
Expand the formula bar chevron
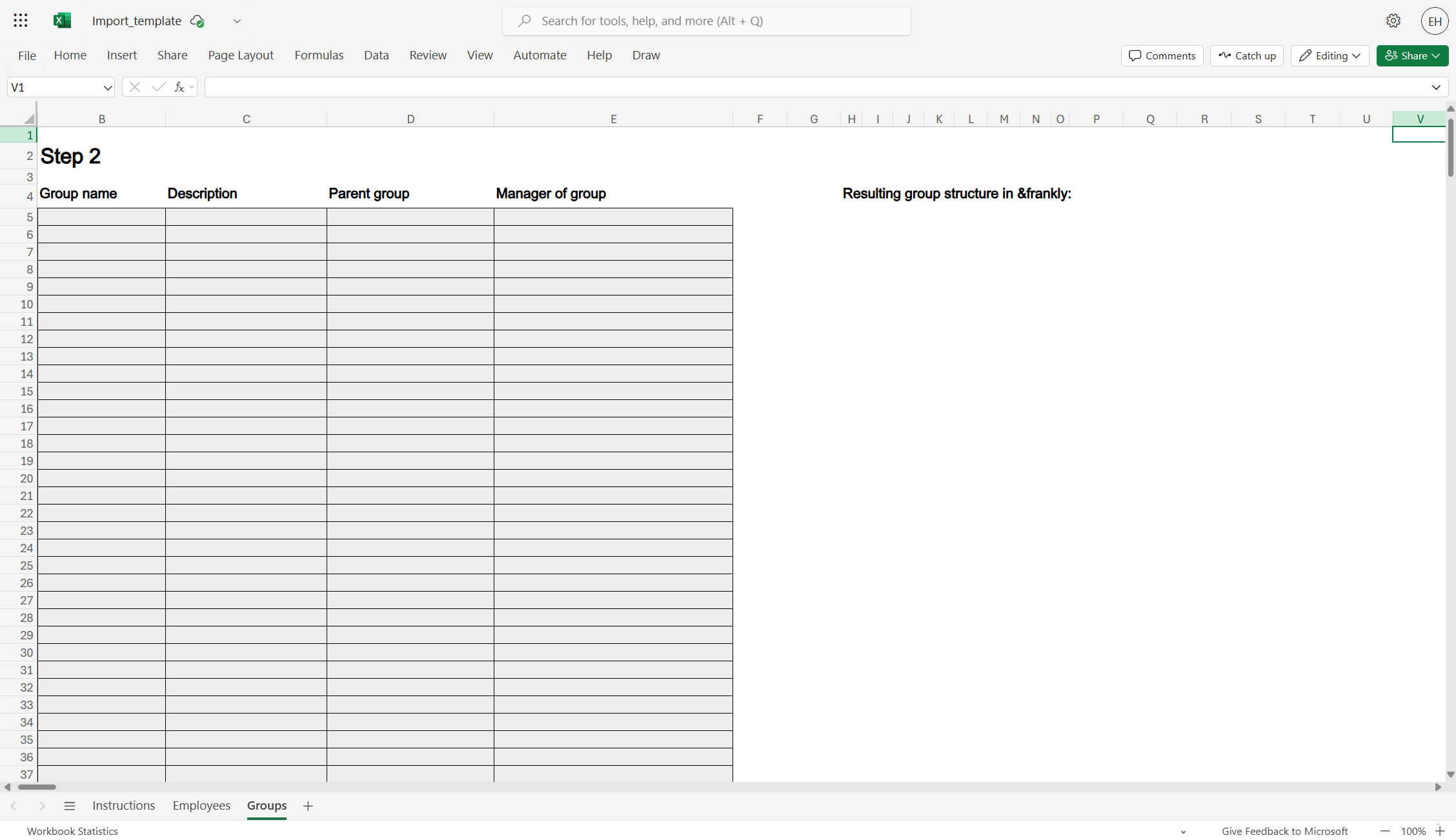click(1436, 87)
